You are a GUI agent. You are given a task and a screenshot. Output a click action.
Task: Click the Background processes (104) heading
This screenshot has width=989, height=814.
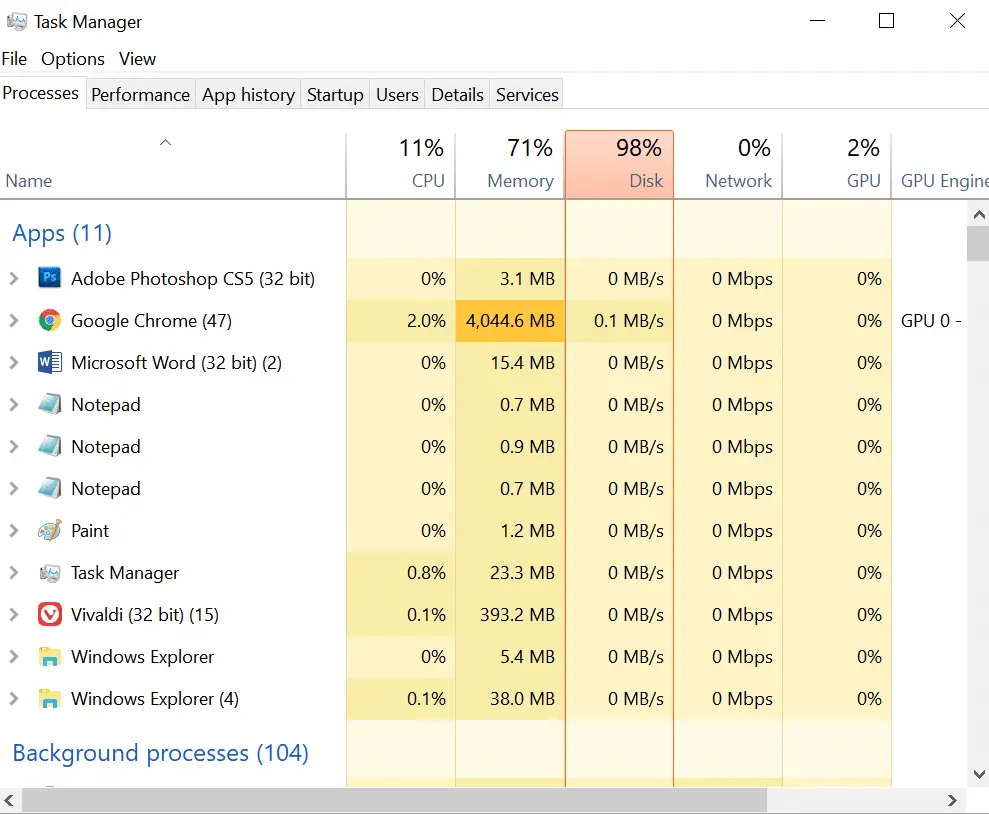pos(161,753)
